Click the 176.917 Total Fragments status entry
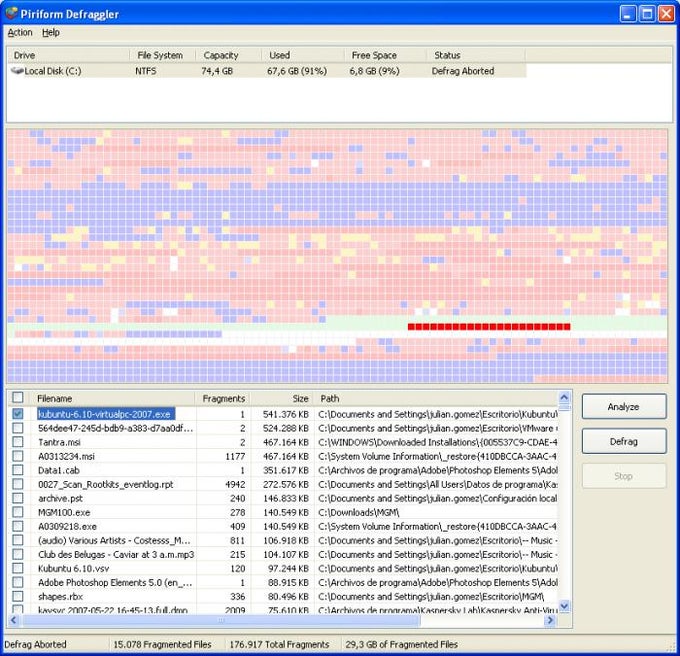This screenshot has height=656, width=680. point(279,645)
